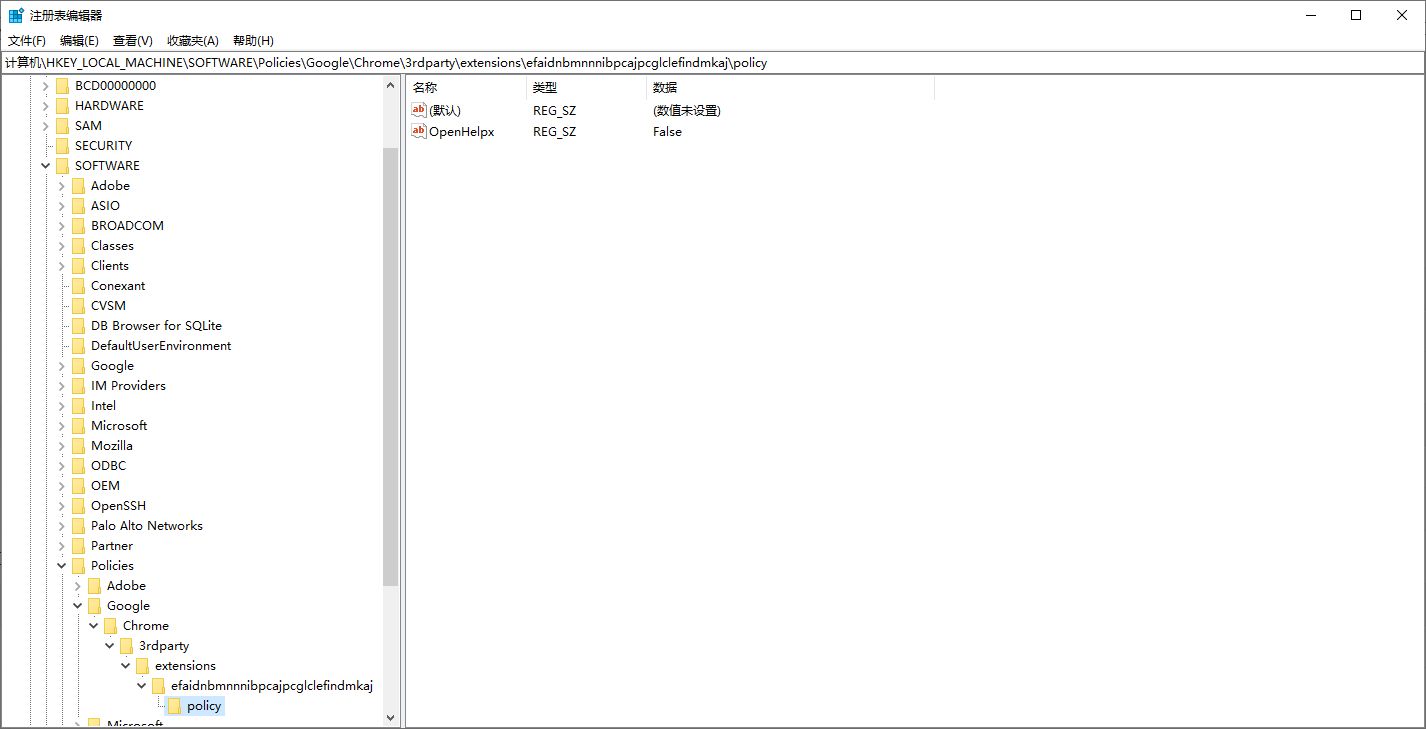Click the folder icon of the policy key
Viewport: 1426px width, 729px height.
click(x=176, y=705)
